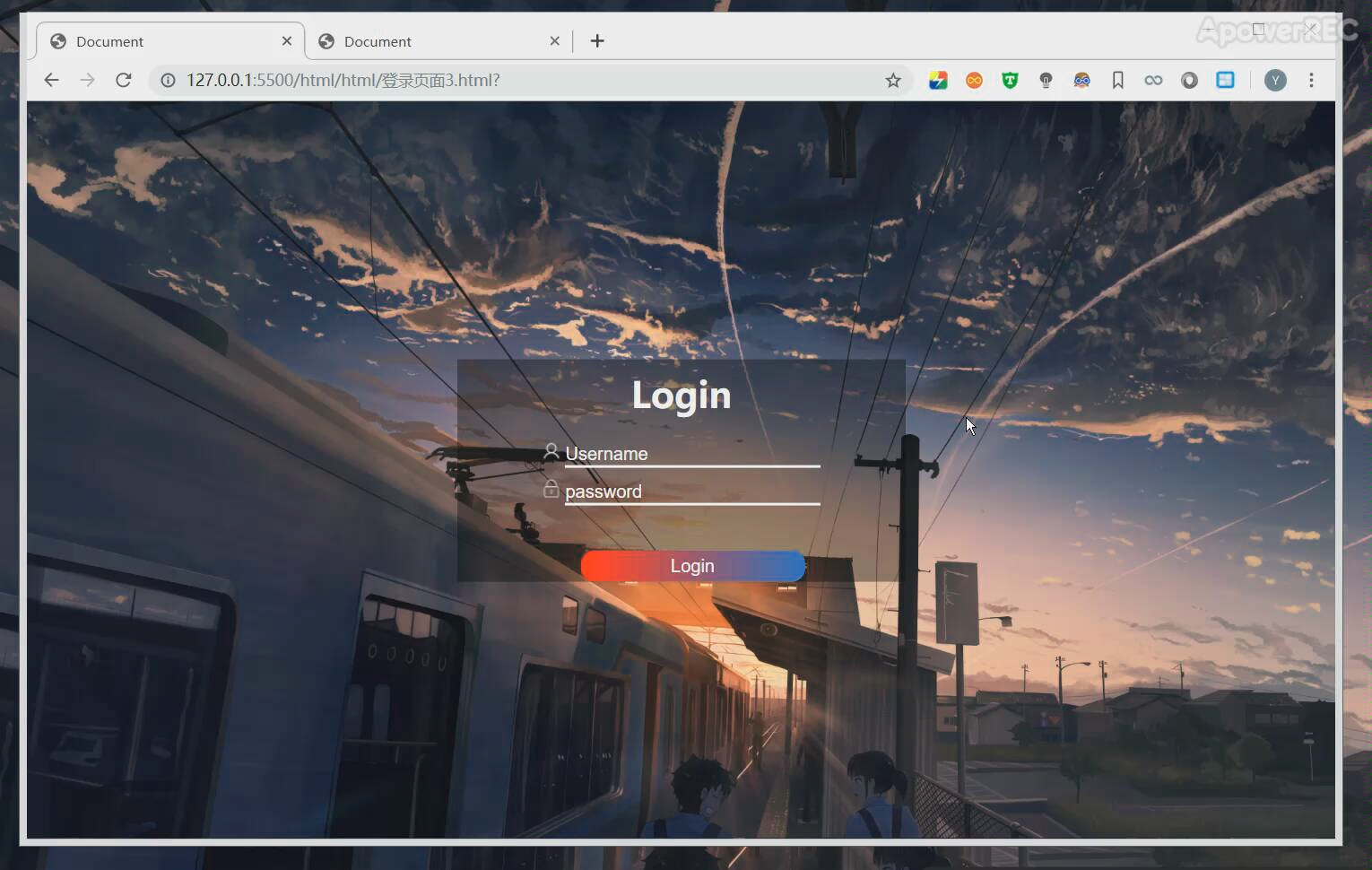
Task: Close the first Document tab
Action: pos(287,41)
